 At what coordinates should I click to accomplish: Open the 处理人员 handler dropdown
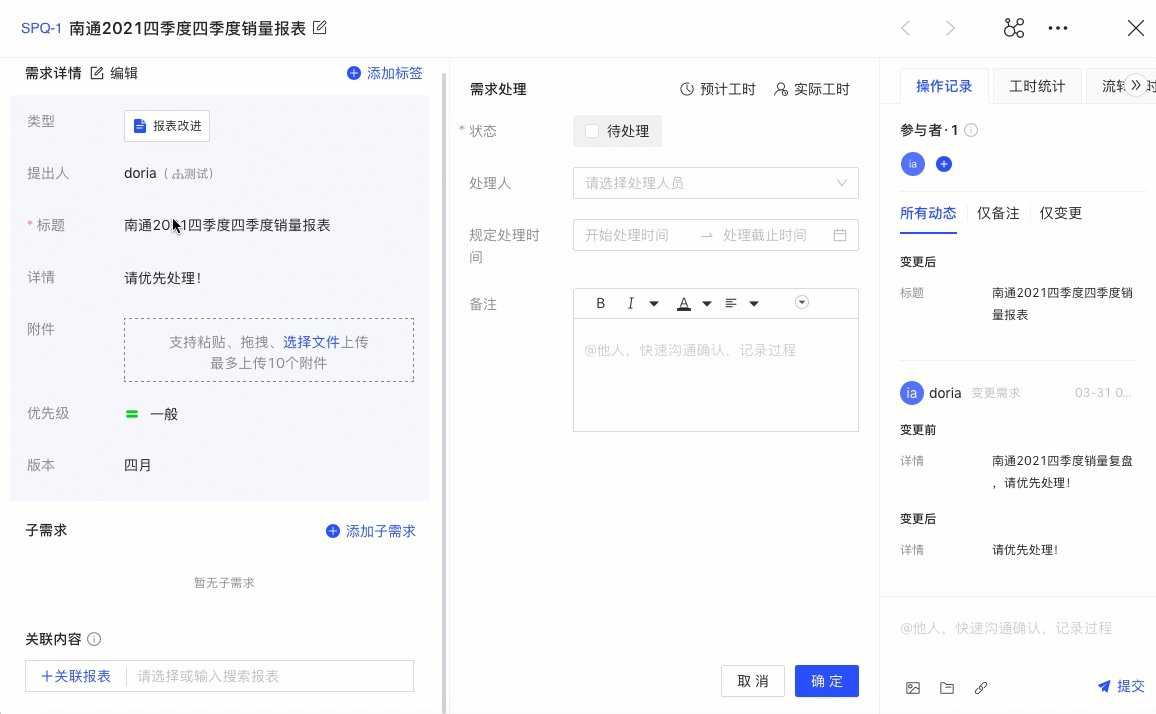click(x=716, y=183)
